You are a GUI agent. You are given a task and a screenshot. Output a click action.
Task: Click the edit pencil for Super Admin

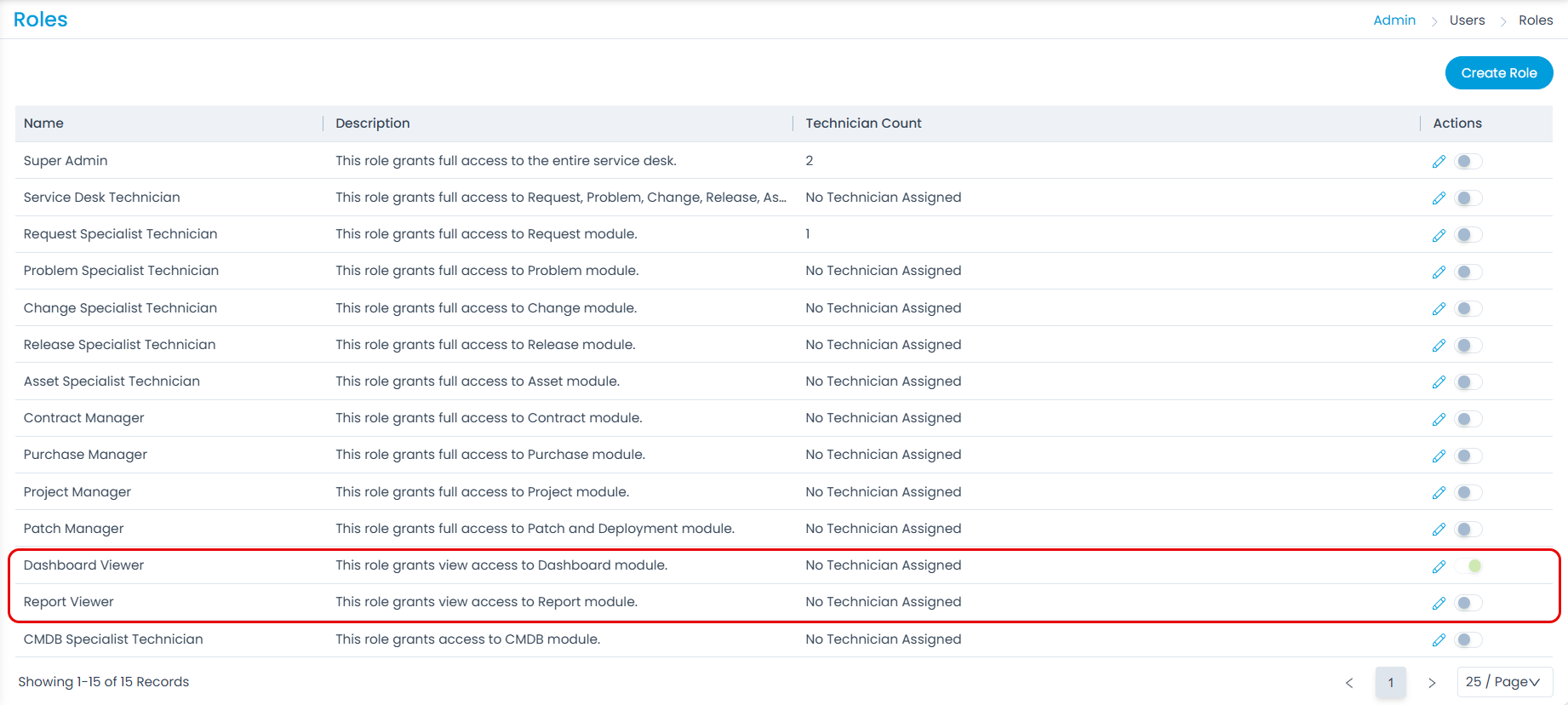pyautogui.click(x=1439, y=162)
